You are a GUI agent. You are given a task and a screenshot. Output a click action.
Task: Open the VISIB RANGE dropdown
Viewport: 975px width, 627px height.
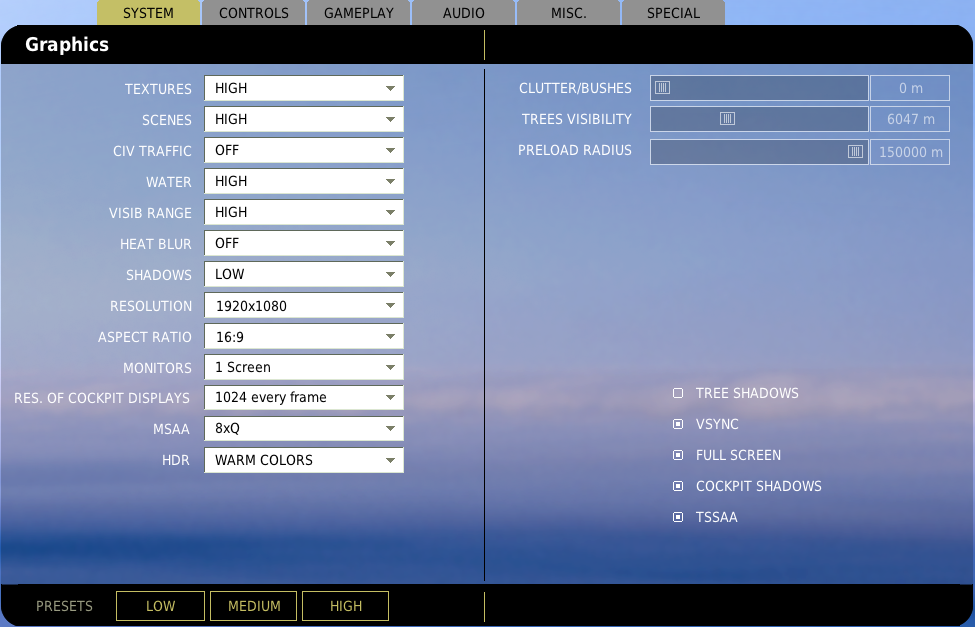(304, 212)
